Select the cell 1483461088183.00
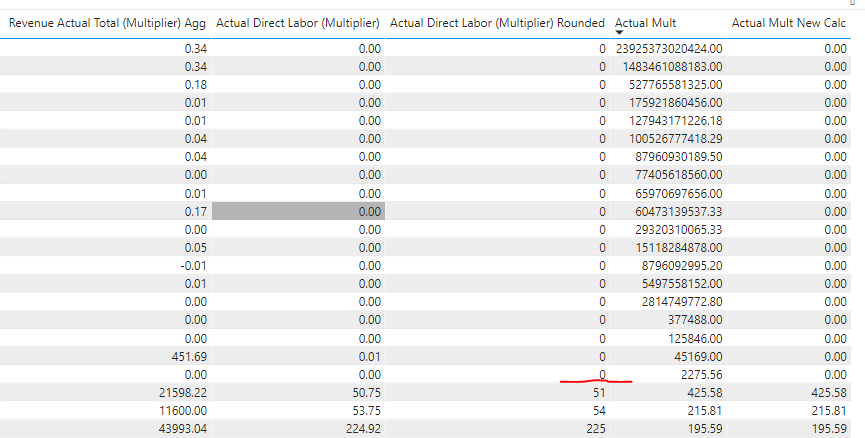Screen dimensions: 865x438 click(x=672, y=67)
